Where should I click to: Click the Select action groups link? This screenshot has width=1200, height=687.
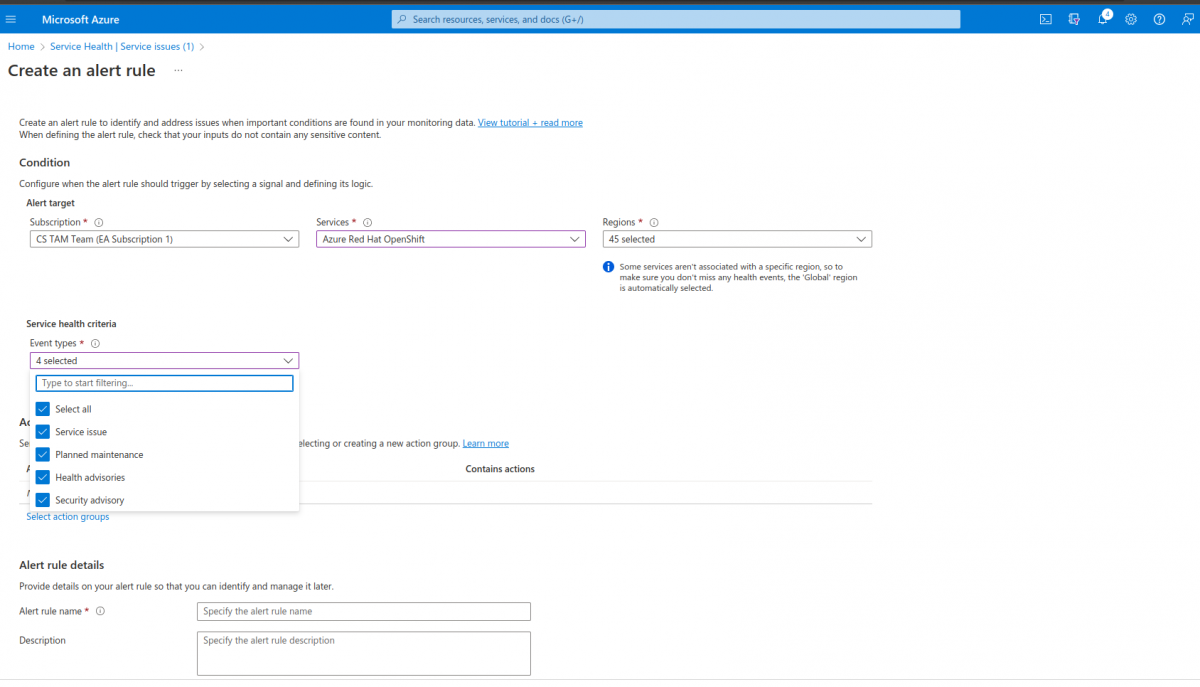(x=67, y=516)
